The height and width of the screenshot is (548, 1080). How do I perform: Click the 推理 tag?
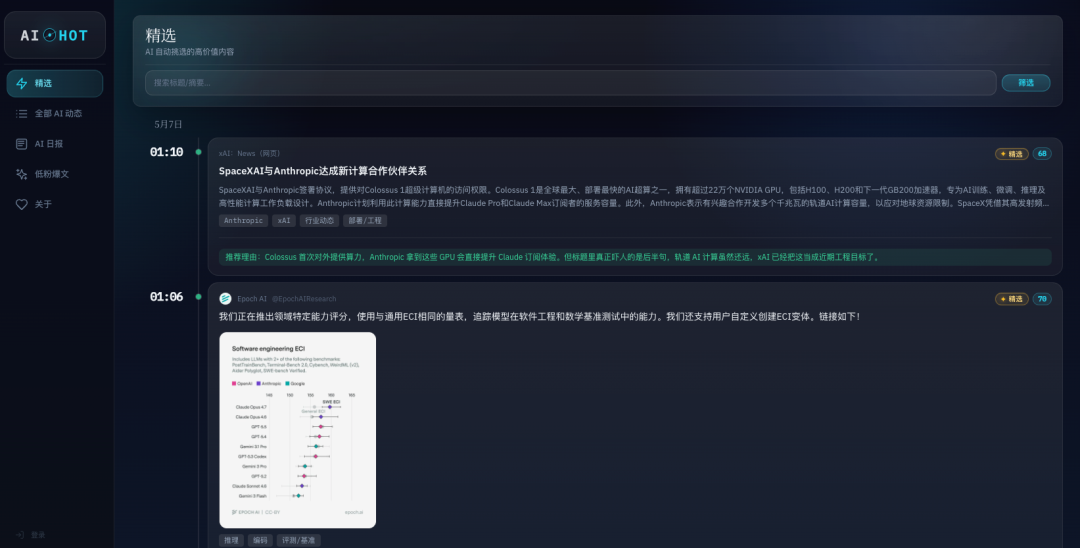point(231,540)
